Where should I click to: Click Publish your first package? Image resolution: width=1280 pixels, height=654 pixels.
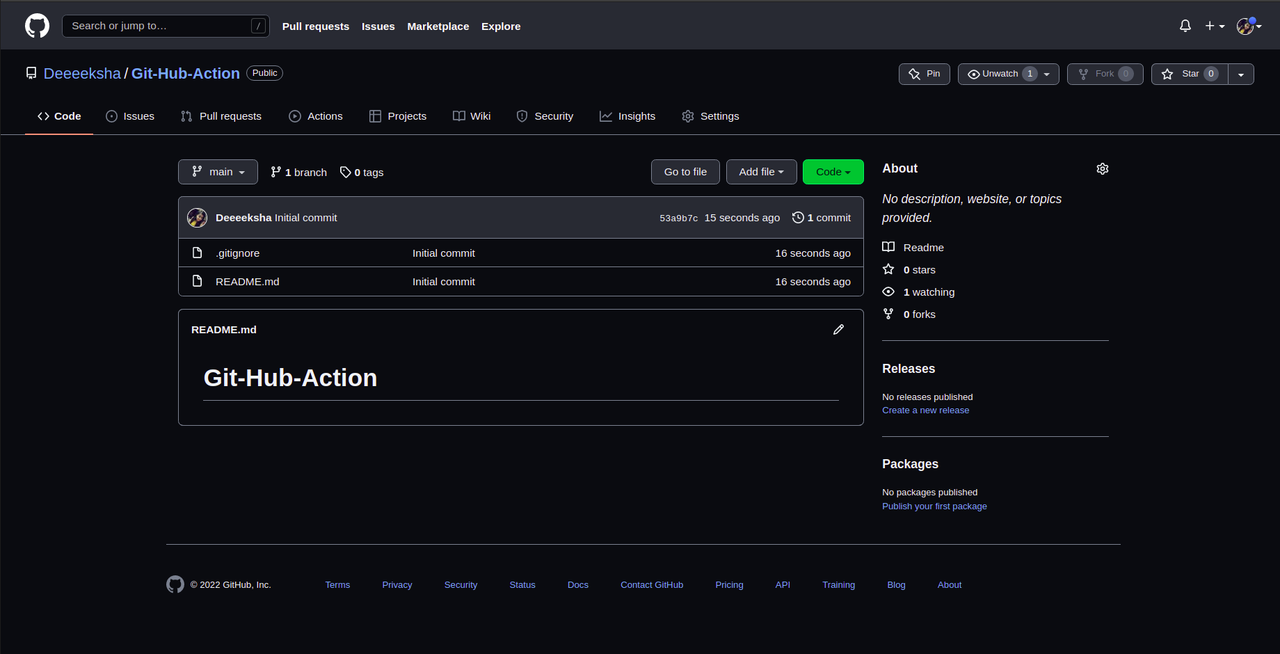click(935, 506)
